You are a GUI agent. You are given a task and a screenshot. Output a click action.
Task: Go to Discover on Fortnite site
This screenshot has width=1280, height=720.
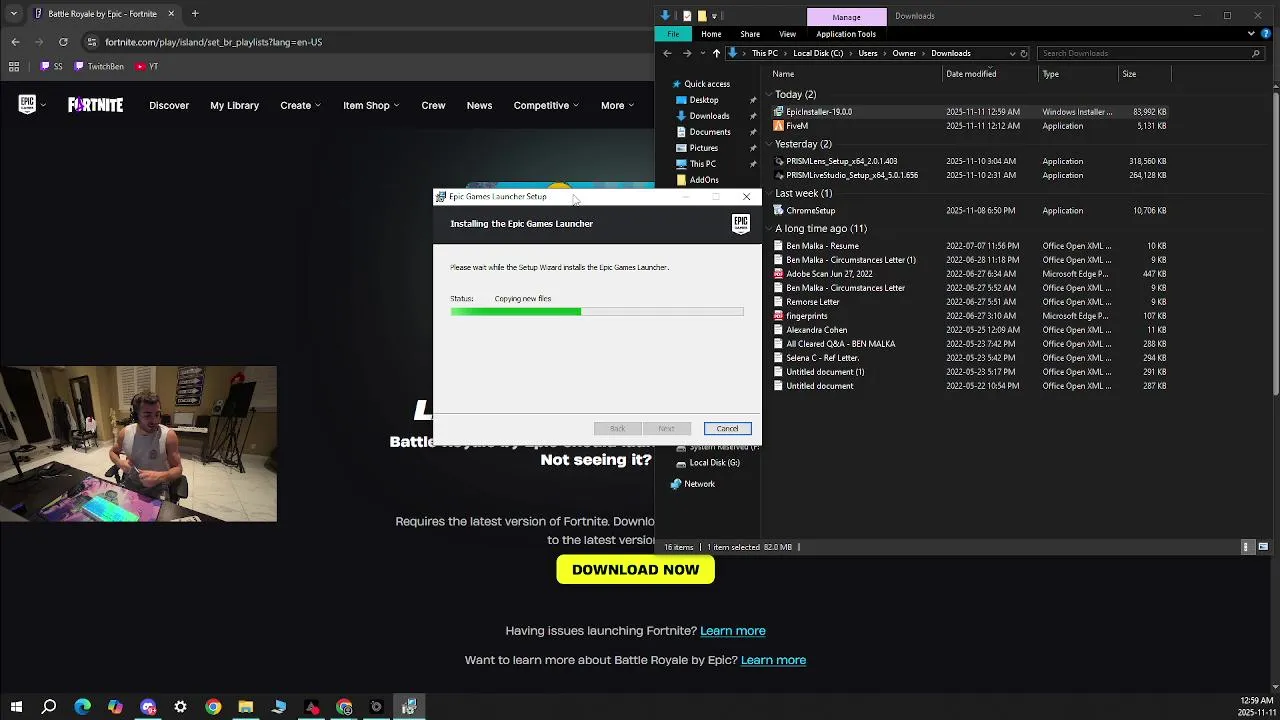pos(169,105)
